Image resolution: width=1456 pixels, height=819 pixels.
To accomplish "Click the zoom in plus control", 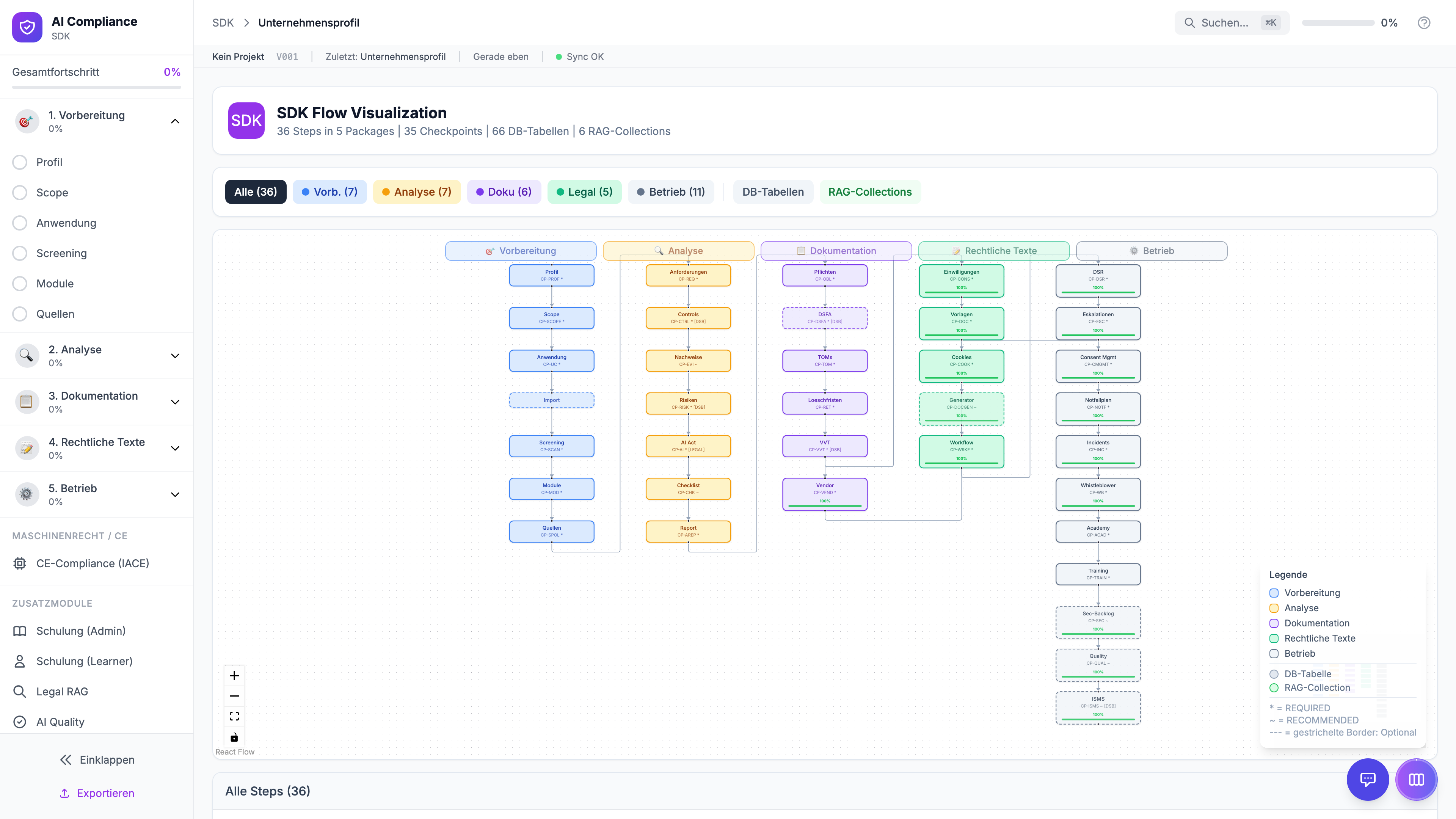I will pos(234,675).
